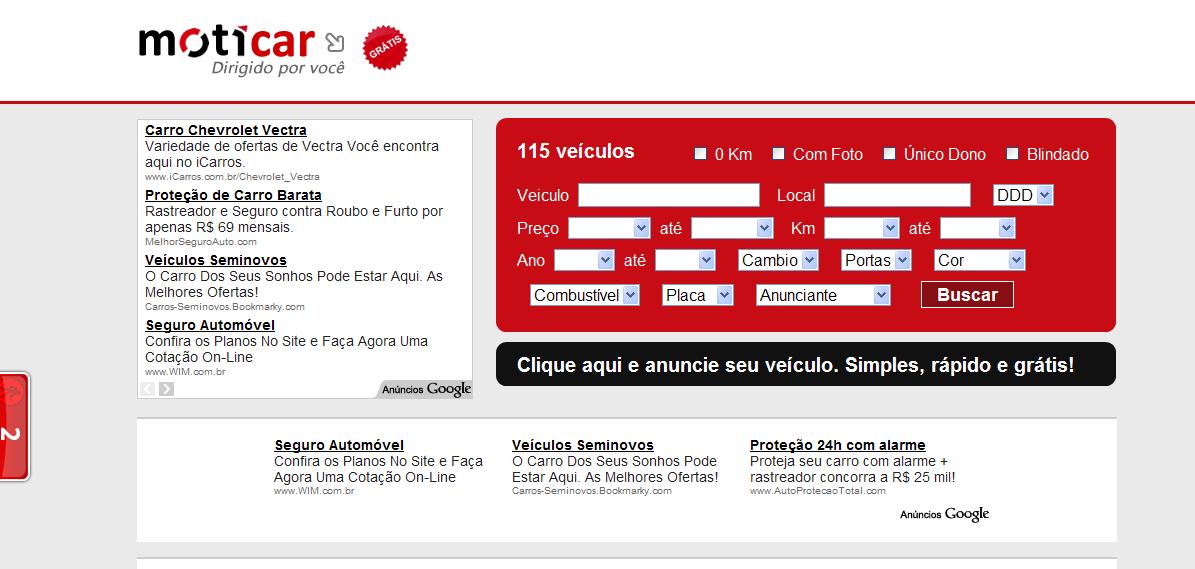
Task: Open the Proteção 24h com alarme link
Action: 838,445
